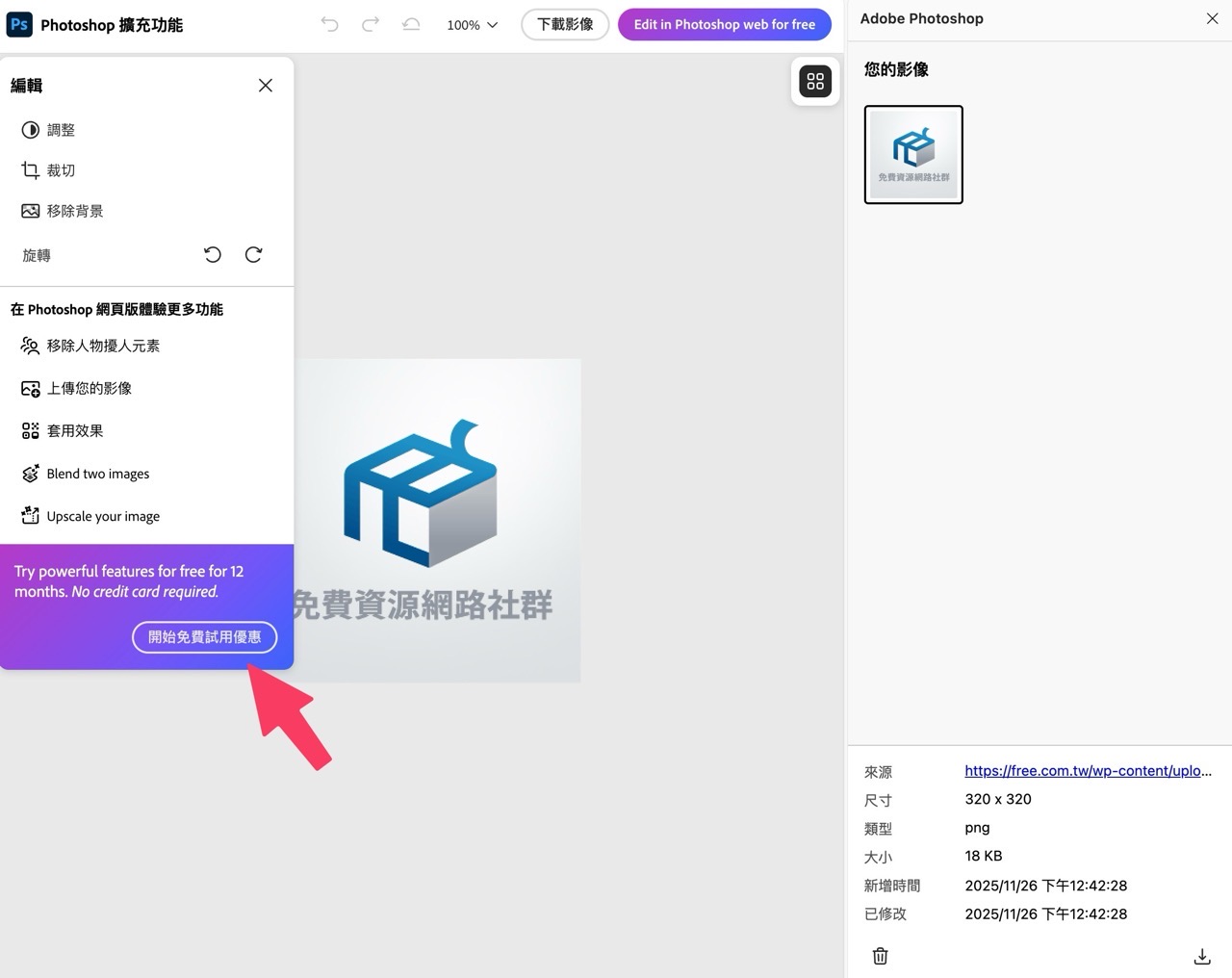1232x978 pixels.
Task: Click the undo arrow in the top toolbar
Action: coord(329,24)
